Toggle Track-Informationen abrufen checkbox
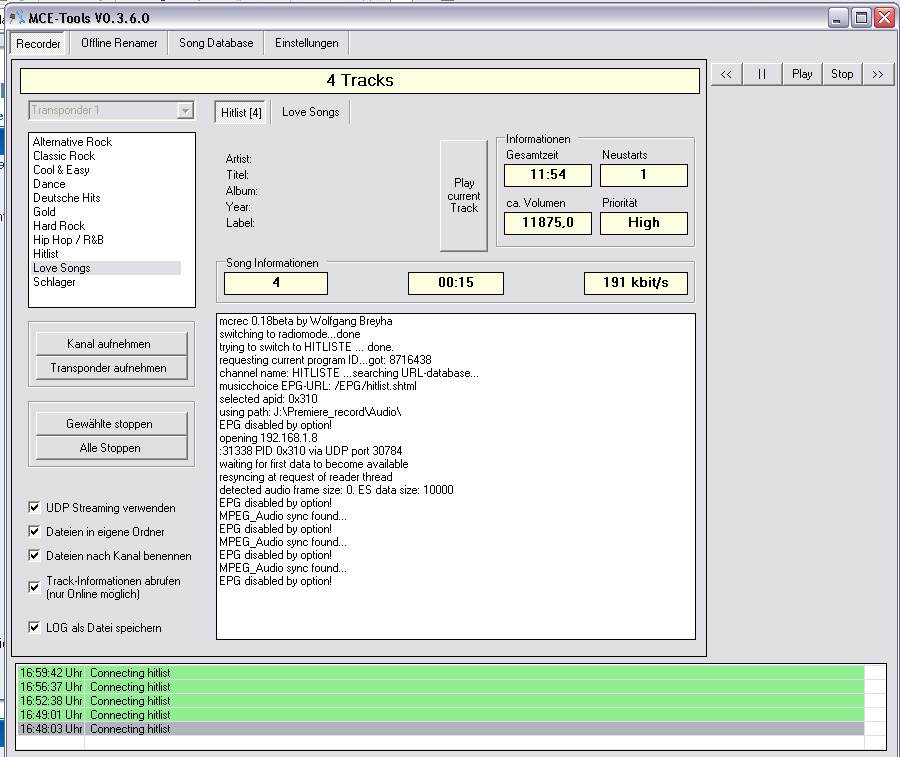 click(36, 587)
